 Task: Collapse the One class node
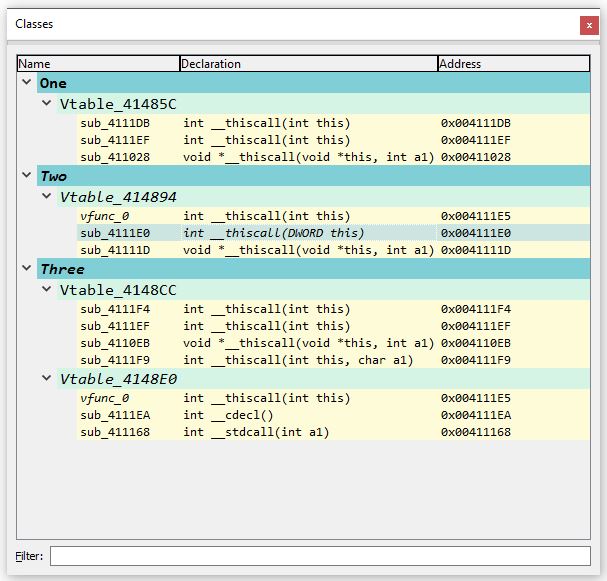(x=27, y=82)
